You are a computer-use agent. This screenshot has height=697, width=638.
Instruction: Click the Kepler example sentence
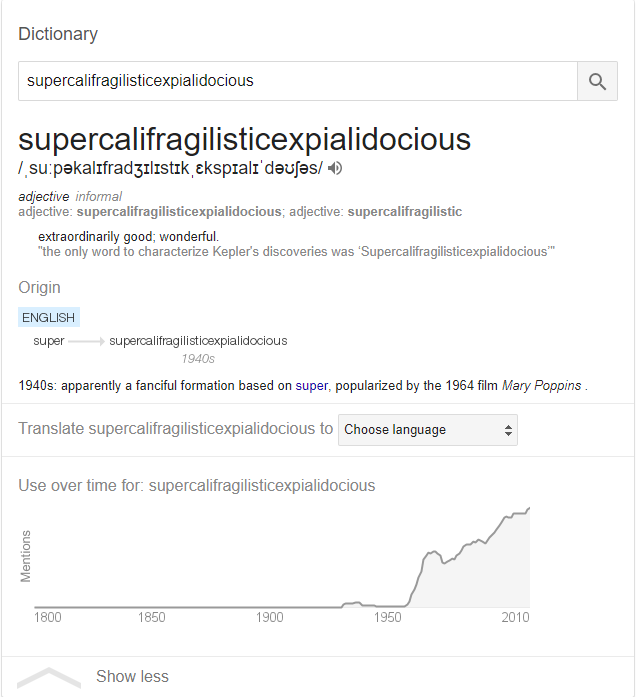tap(297, 252)
